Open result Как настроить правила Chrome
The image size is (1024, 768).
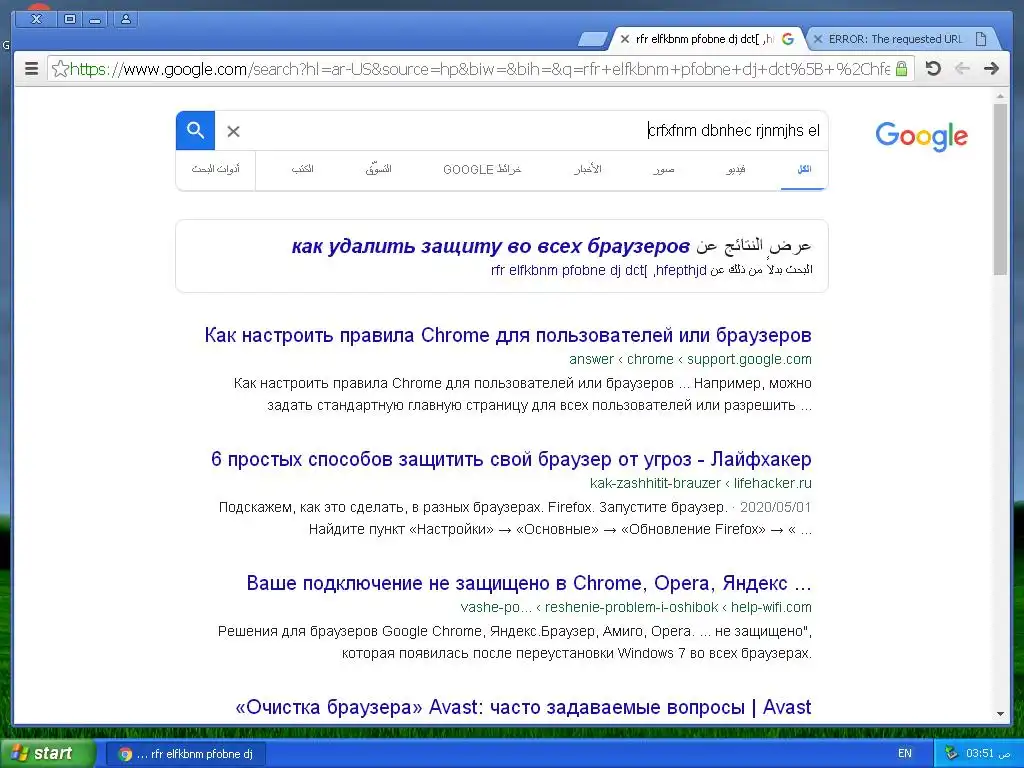507,335
